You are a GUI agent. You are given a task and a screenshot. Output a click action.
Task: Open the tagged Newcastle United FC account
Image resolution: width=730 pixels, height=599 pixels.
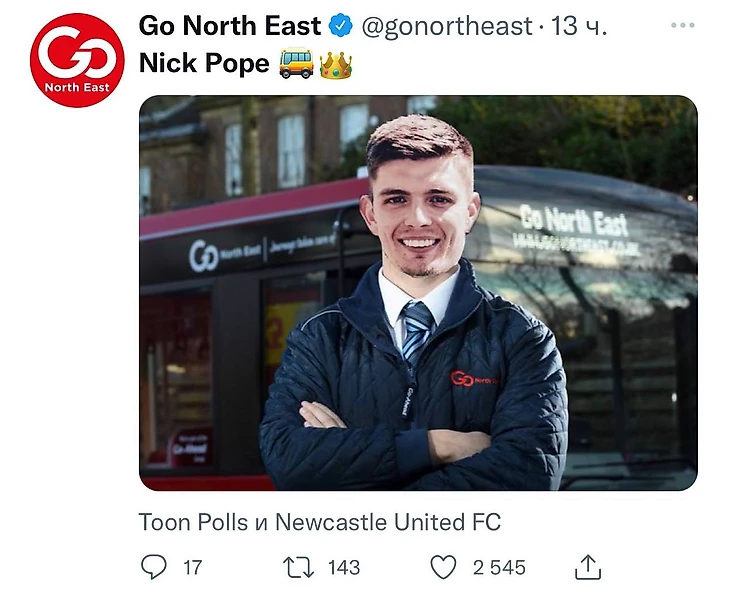click(388, 522)
